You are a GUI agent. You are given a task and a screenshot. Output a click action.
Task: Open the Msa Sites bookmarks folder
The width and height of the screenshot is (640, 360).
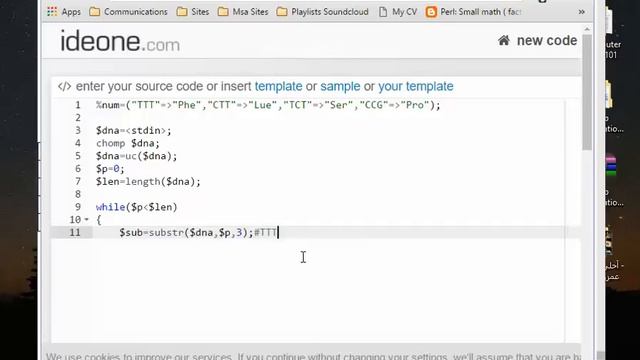tap(243, 12)
